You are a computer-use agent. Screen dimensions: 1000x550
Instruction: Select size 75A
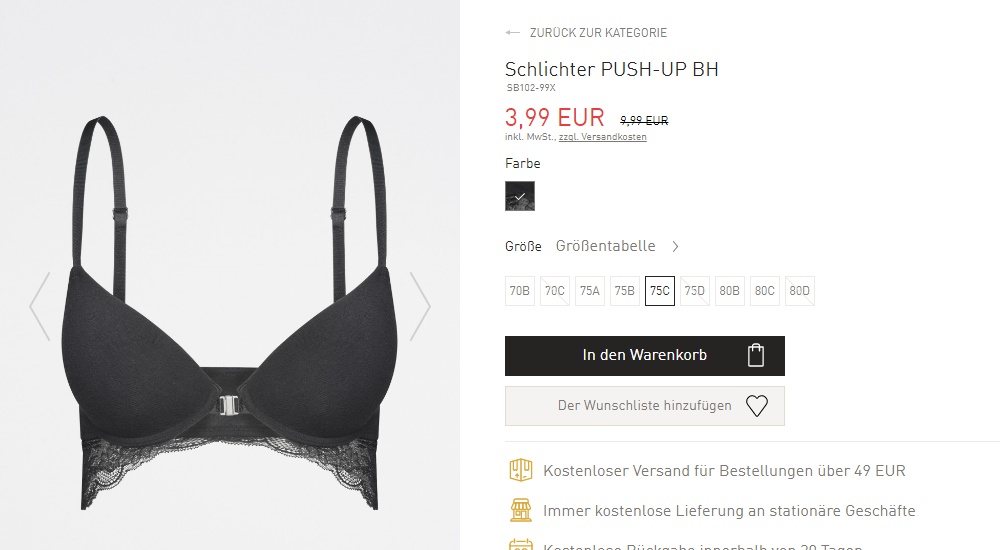pyautogui.click(x=590, y=291)
